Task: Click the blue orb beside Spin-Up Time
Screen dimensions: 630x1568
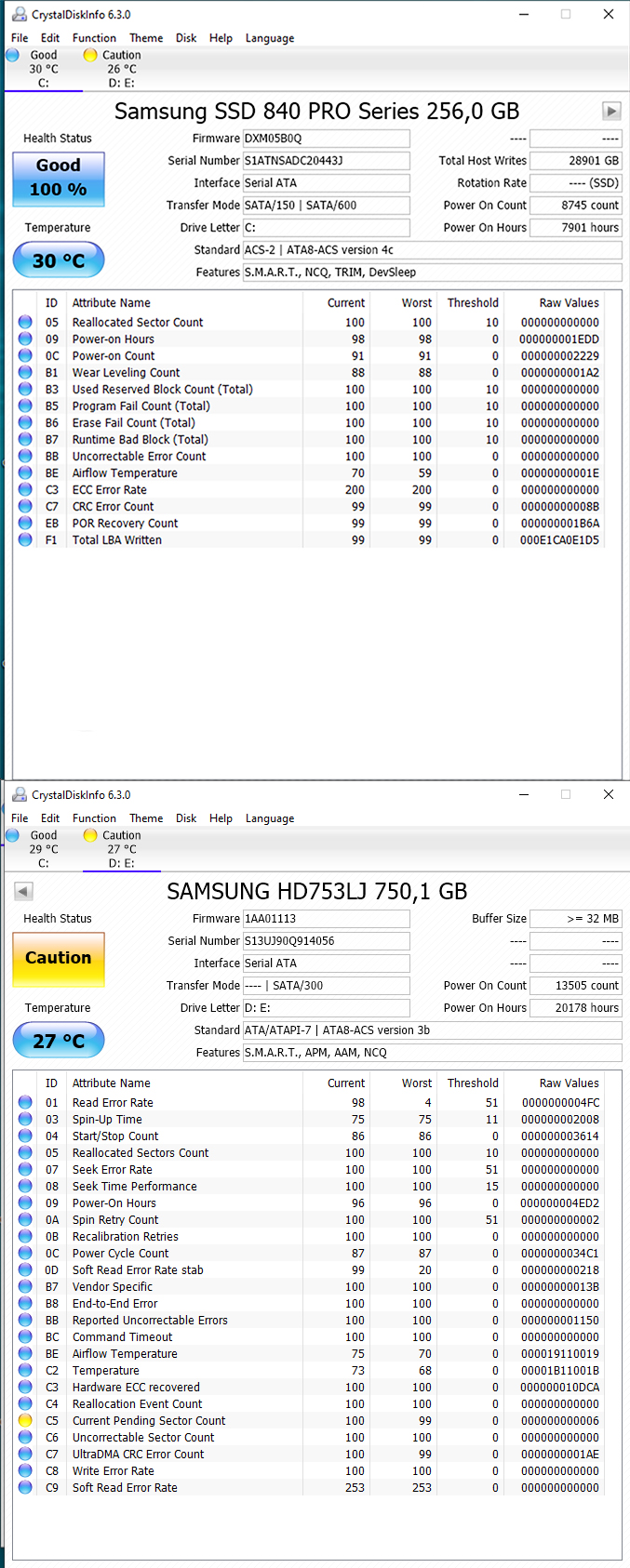Action: 25,1119
